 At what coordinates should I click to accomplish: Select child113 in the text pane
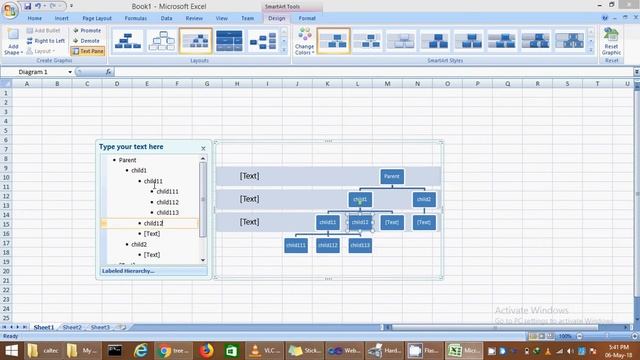tap(167, 213)
